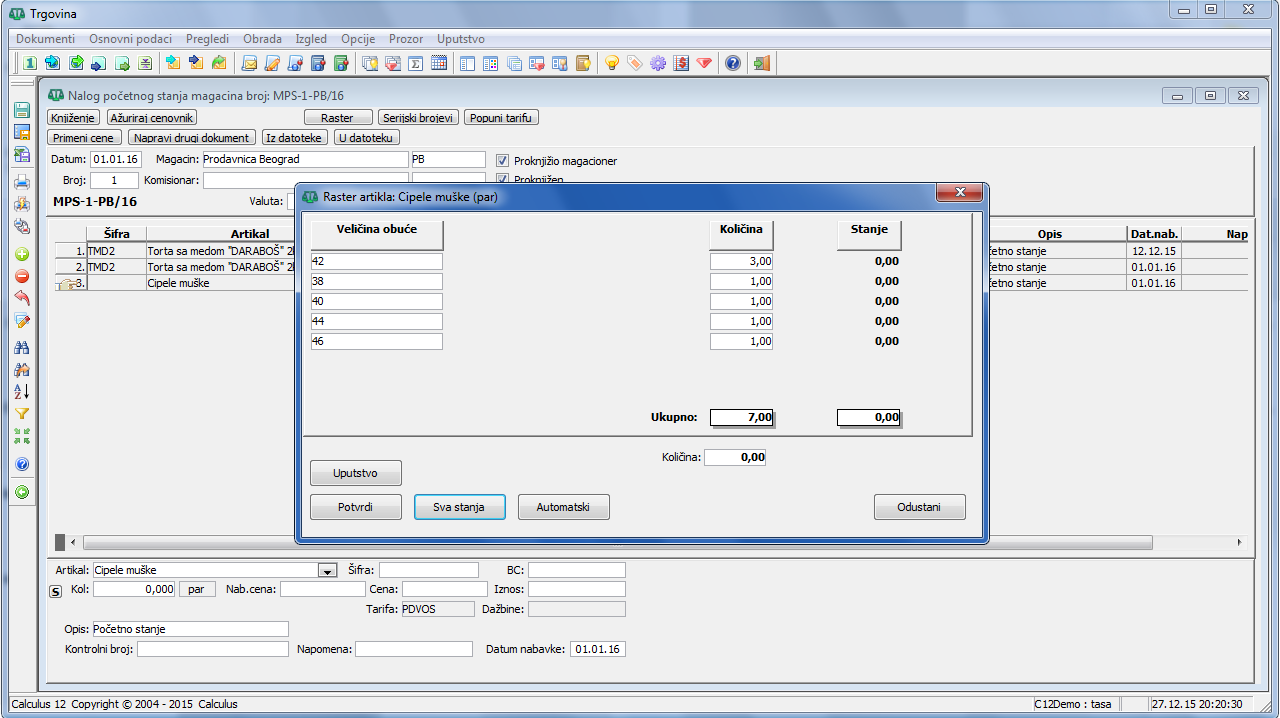This screenshot has width=1280, height=718.
Task: Click the sigma sum icon in top toolbar
Action: (415, 63)
